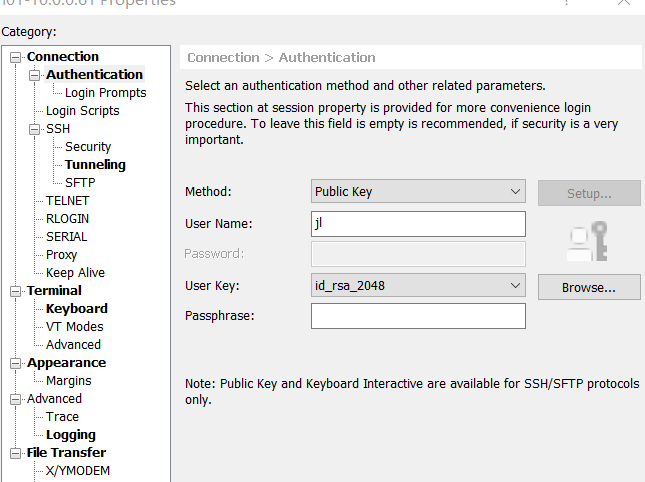Collapse the Appearance tree node
645x482 pixels.
(16, 363)
